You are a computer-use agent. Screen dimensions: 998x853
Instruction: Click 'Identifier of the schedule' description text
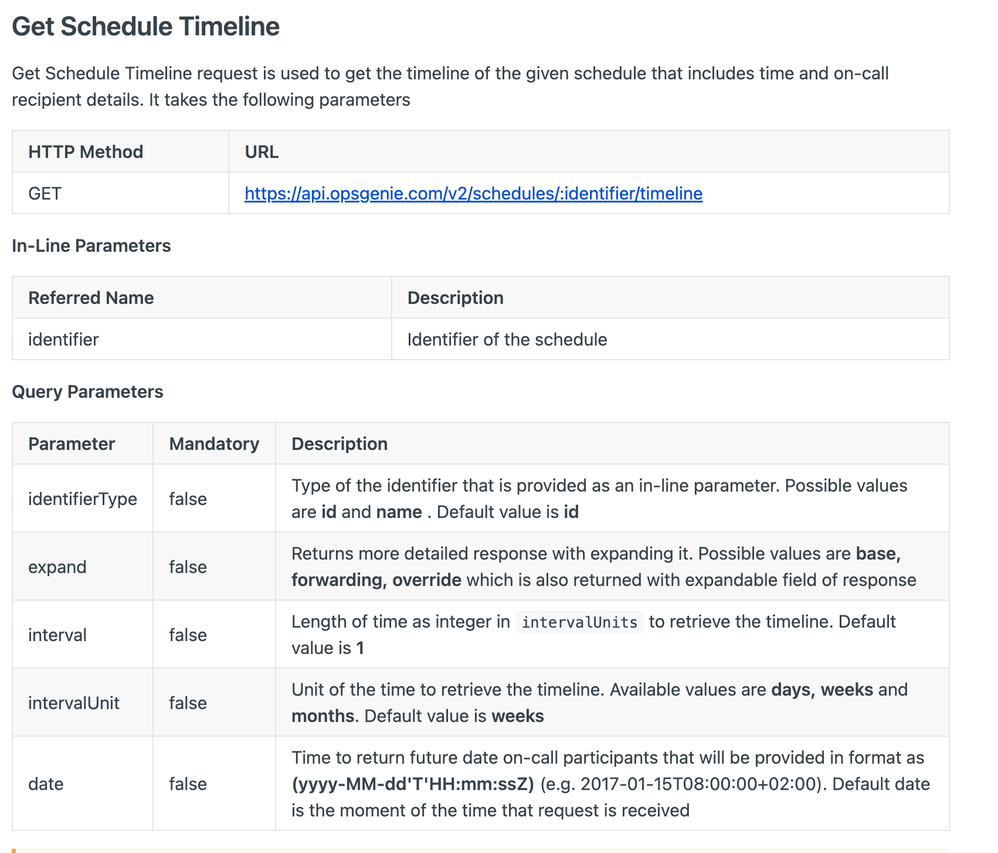(507, 339)
